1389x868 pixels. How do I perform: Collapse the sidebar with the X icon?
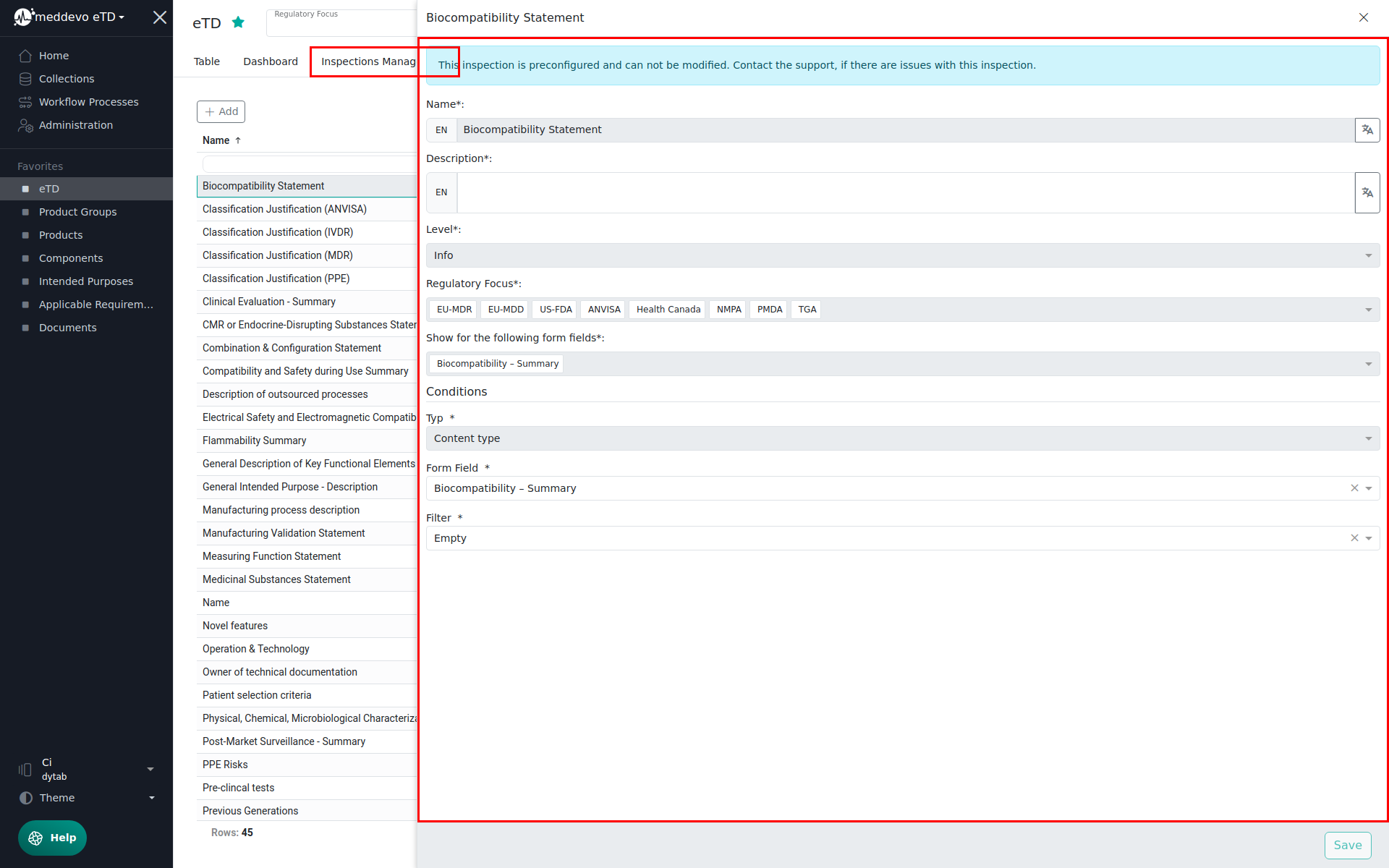160,17
